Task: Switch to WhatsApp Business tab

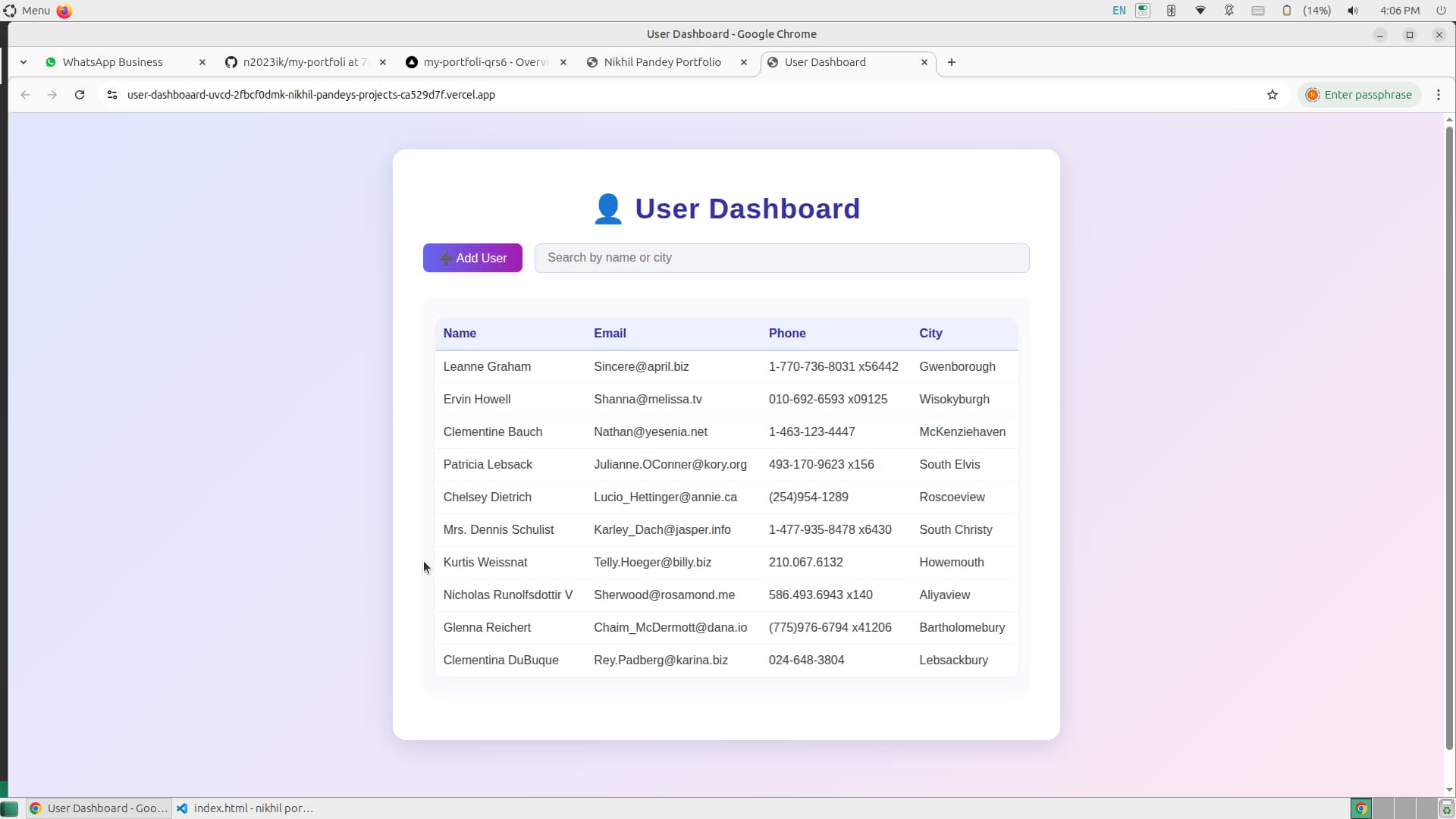Action: tap(114, 62)
